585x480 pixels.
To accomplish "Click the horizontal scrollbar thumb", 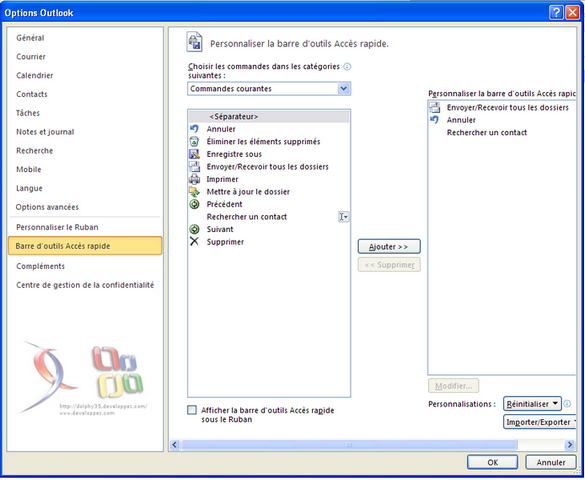I will tap(349, 445).
